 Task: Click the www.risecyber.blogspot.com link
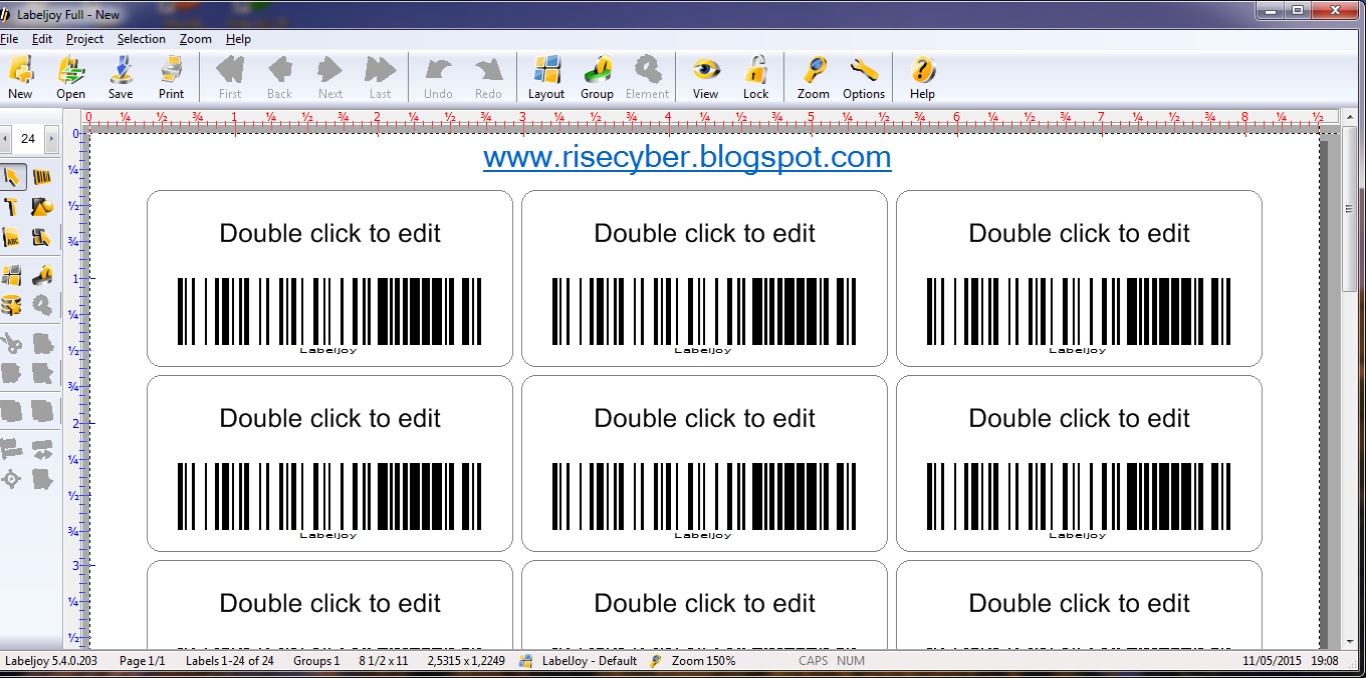(687, 157)
